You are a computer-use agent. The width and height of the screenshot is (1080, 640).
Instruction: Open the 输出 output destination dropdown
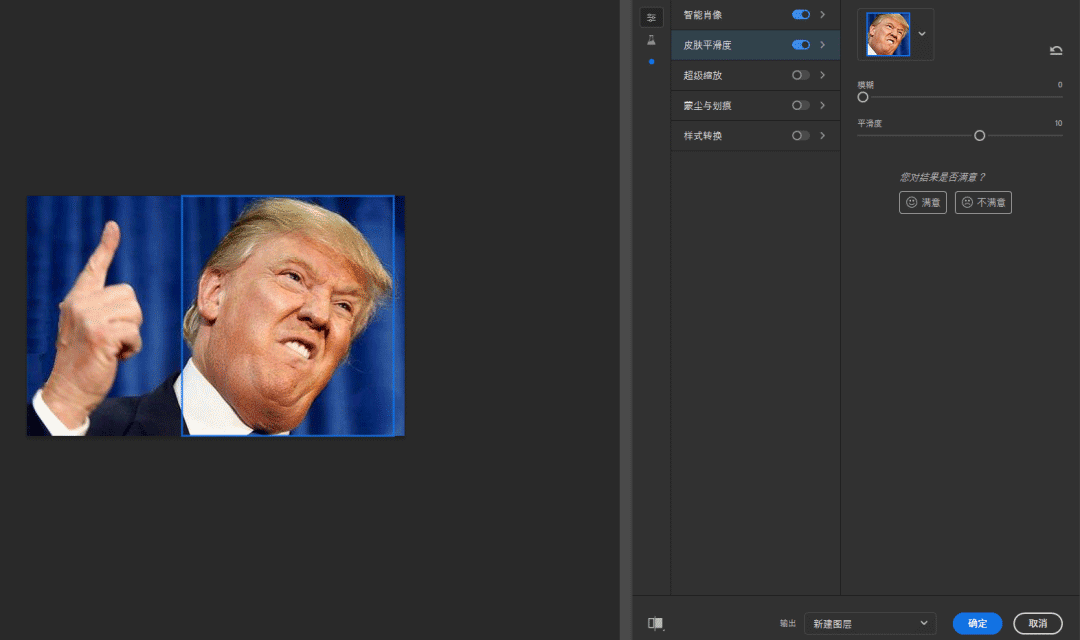(x=868, y=622)
